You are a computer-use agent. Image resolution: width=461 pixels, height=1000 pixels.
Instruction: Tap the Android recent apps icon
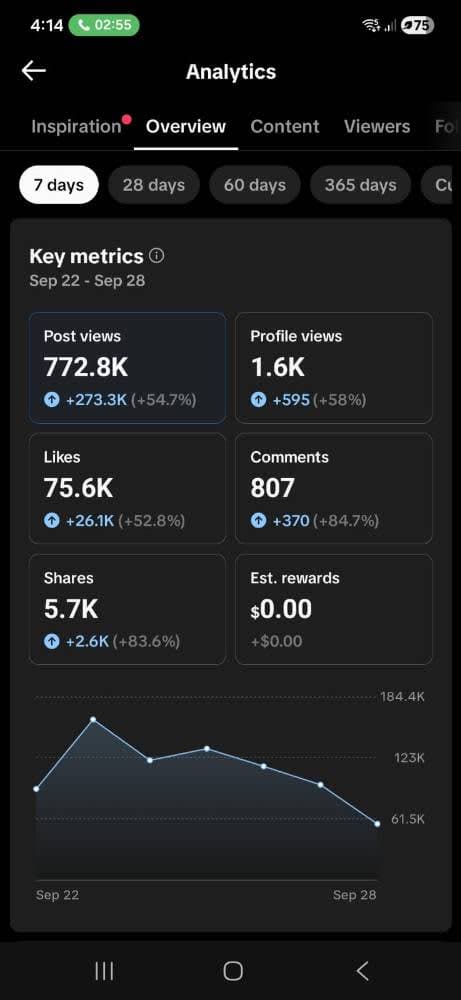104,971
